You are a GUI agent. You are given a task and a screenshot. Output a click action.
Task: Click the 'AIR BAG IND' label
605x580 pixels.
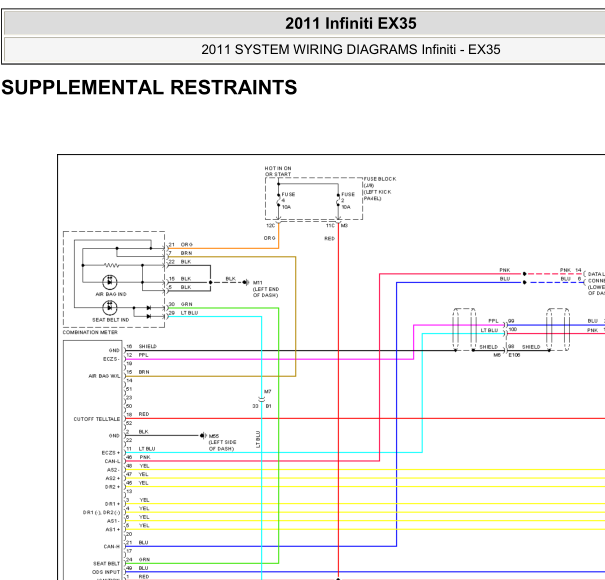(111, 294)
